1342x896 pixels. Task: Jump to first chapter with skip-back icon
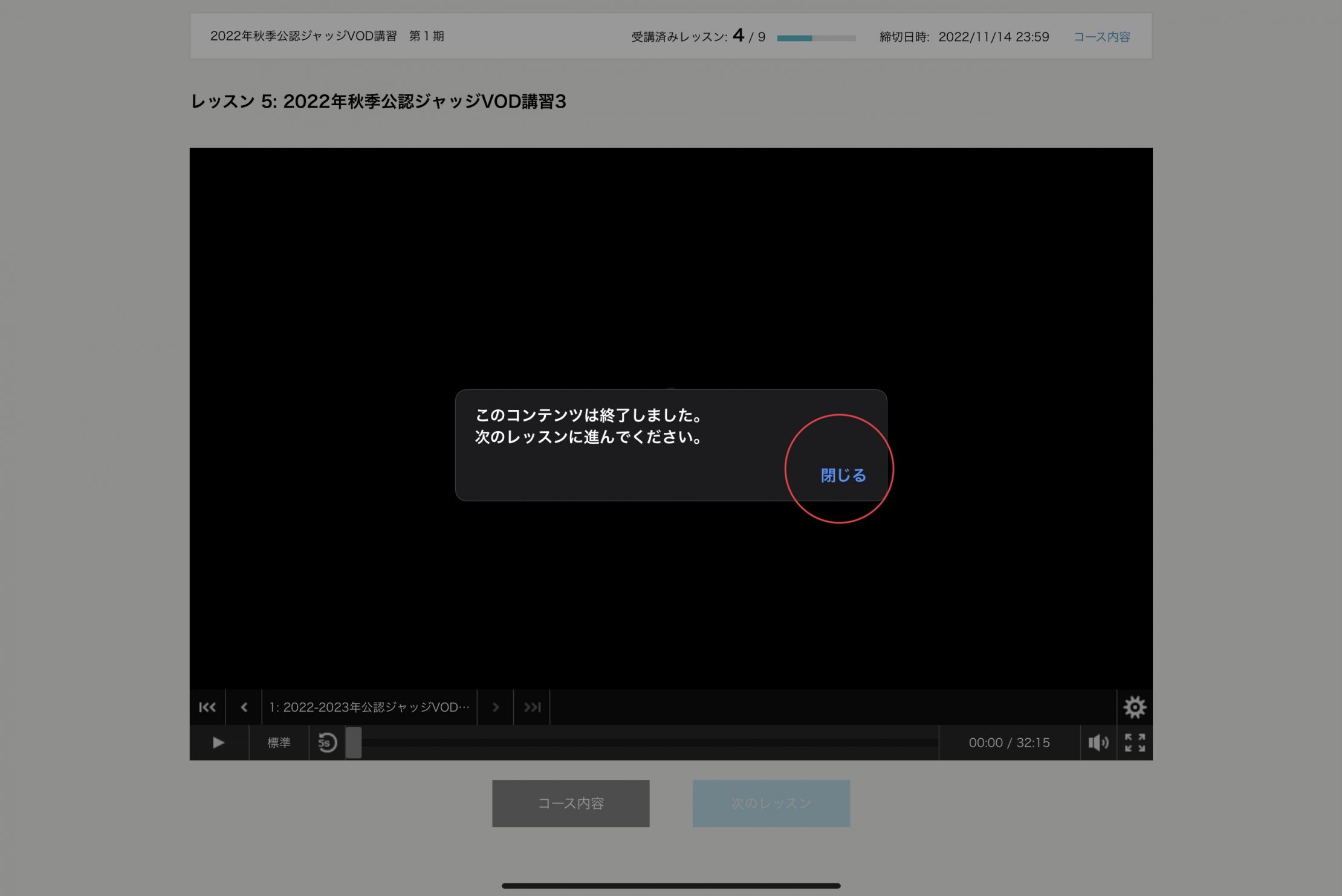(207, 707)
